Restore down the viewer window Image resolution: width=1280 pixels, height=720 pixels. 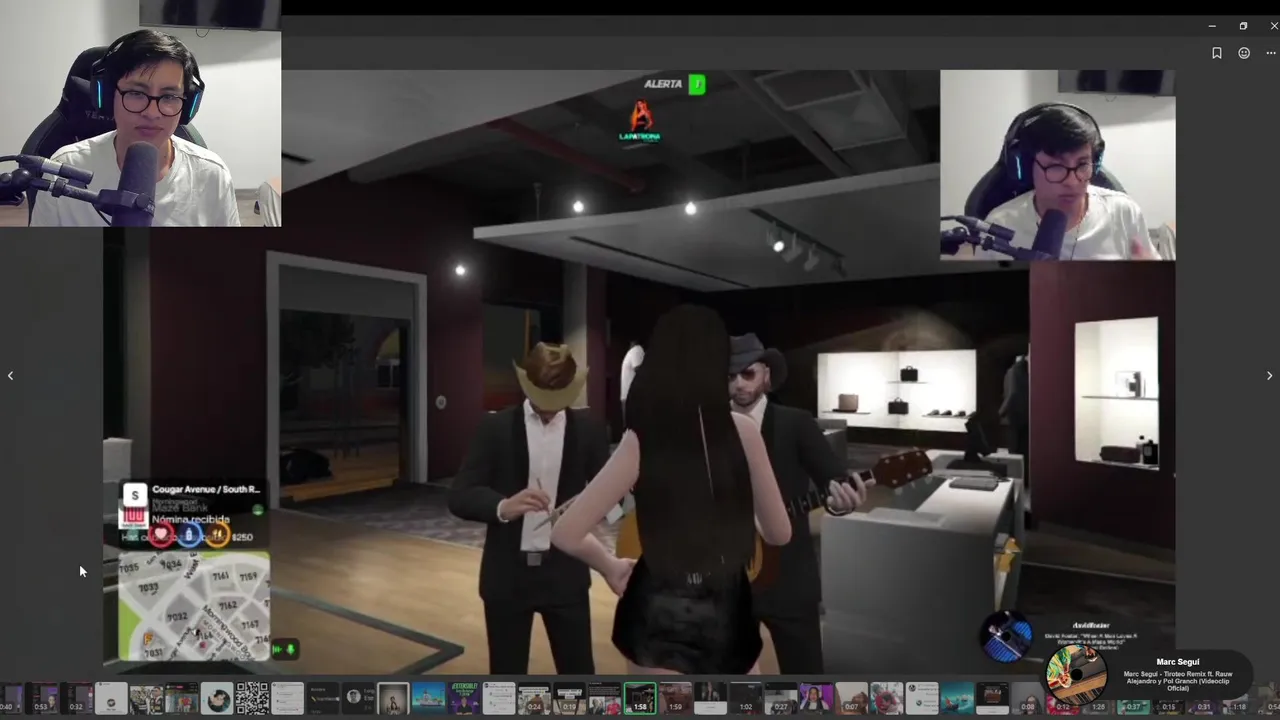[x=1243, y=26]
